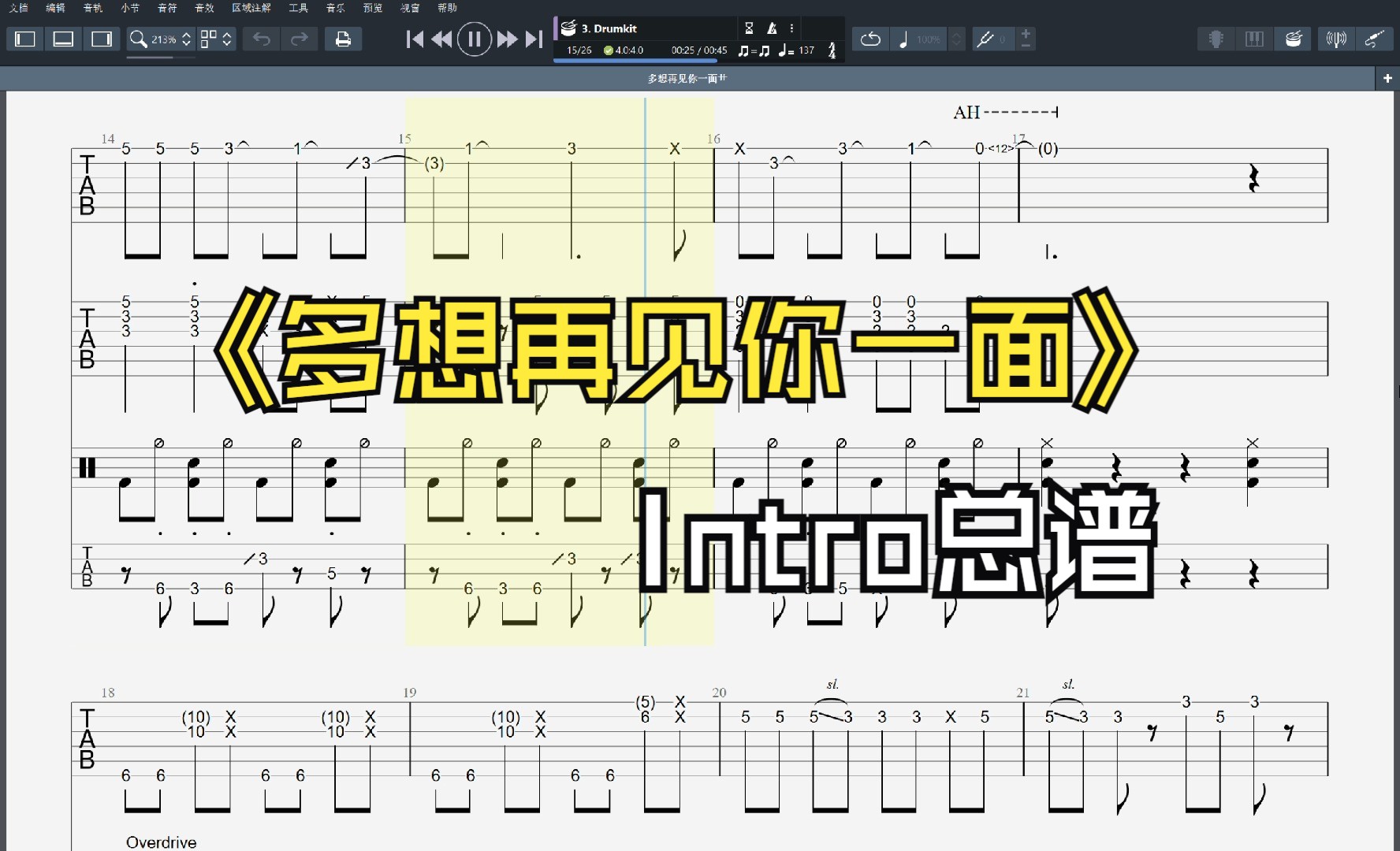Open the swing eighth-notes feel setting
The height and width of the screenshot is (851, 1400).
pos(754,50)
